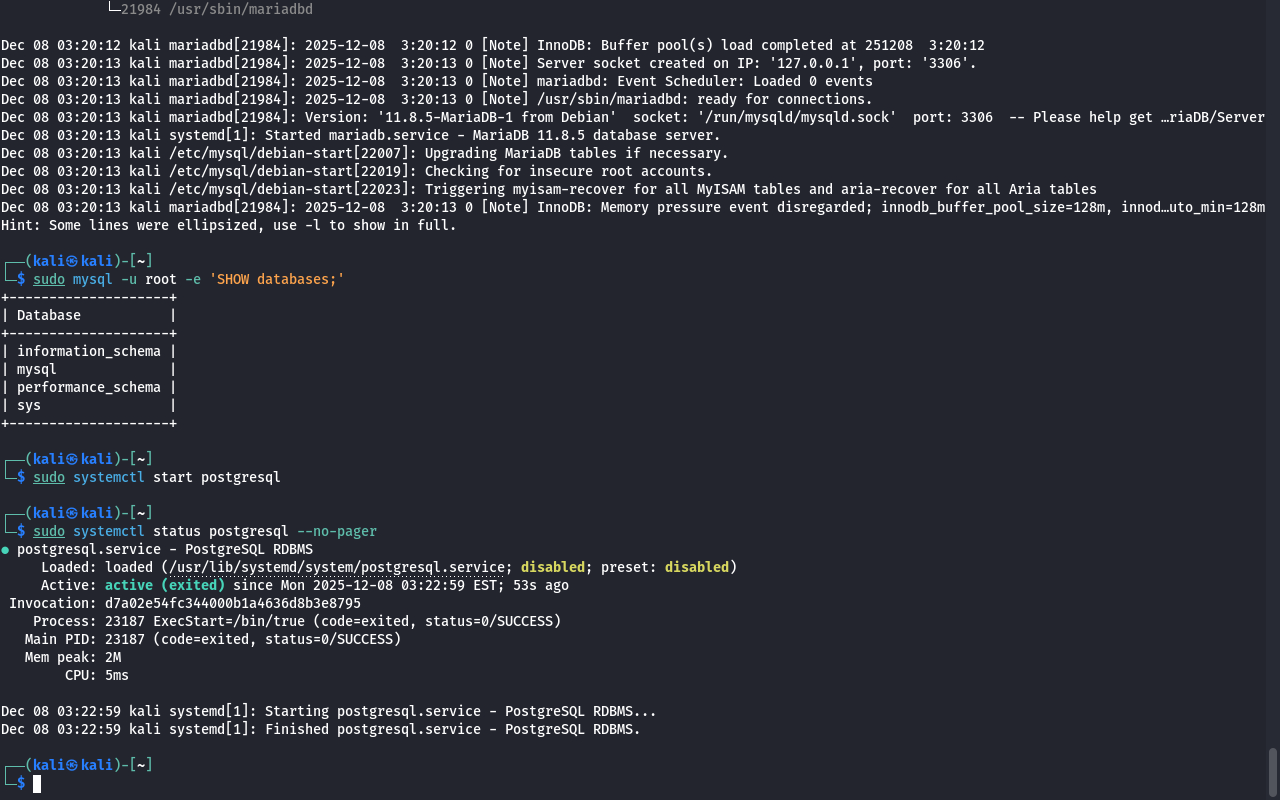The height and width of the screenshot is (800, 1280).
Task: Click the "Hint: Some lines were ellipsized" line
Action: pyautogui.click(x=228, y=225)
